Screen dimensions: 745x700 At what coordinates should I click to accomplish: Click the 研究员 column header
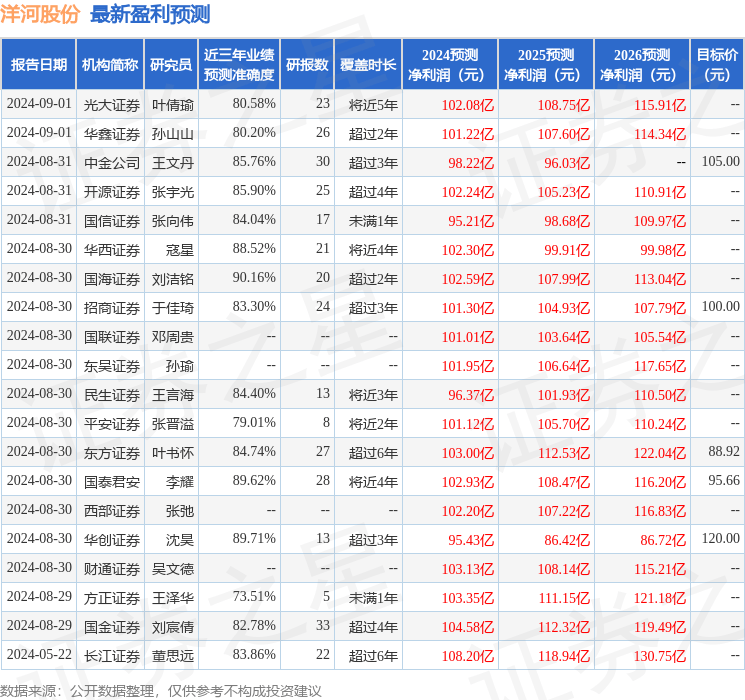point(171,64)
